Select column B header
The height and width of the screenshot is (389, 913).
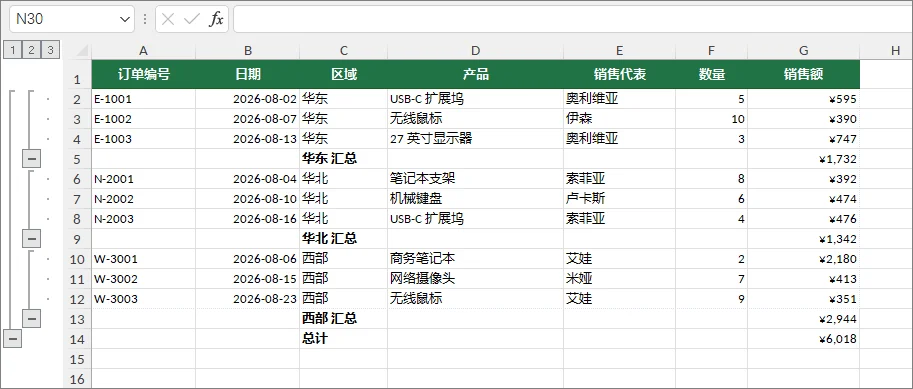click(x=247, y=51)
